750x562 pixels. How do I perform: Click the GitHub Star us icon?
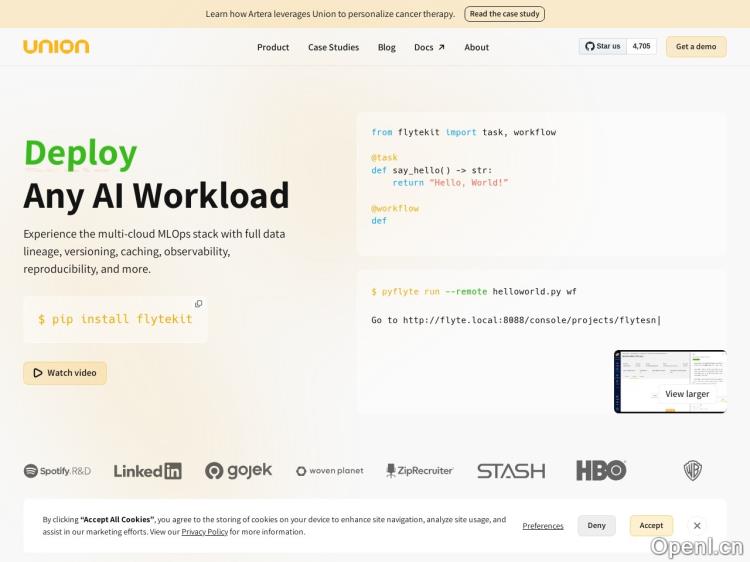click(590, 46)
